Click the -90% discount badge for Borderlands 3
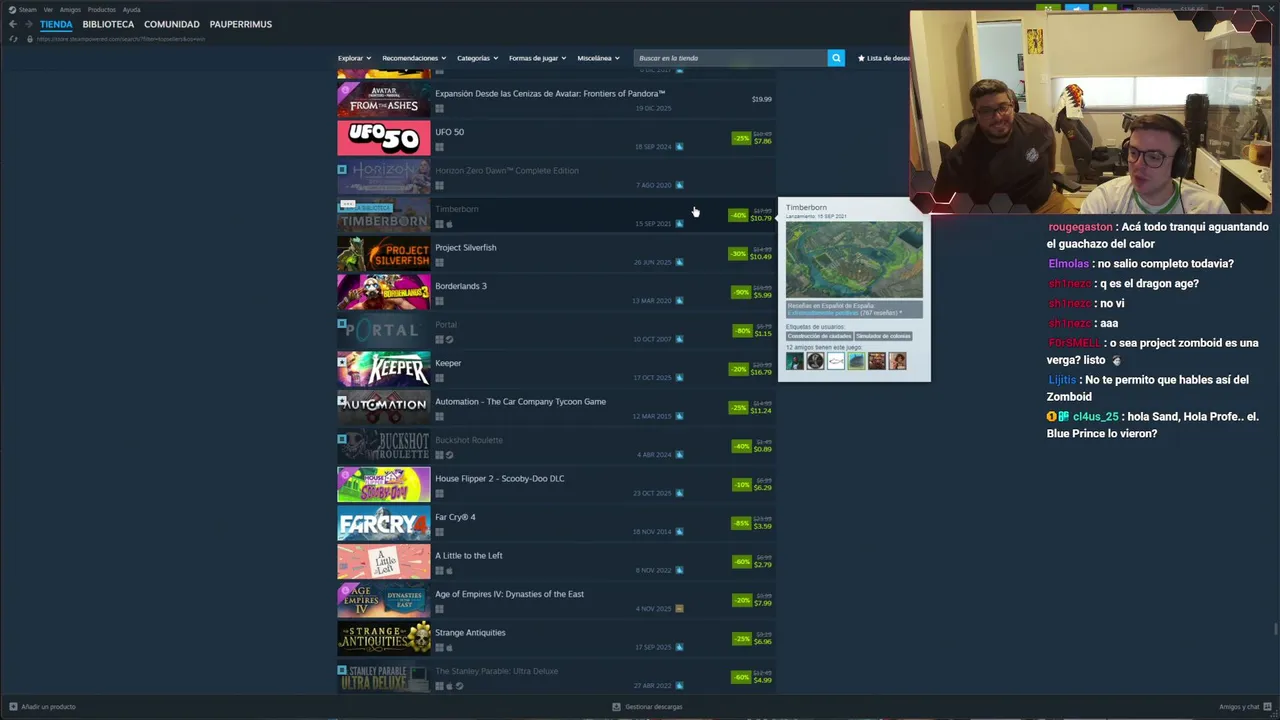The width and height of the screenshot is (1280, 720). coord(741,292)
